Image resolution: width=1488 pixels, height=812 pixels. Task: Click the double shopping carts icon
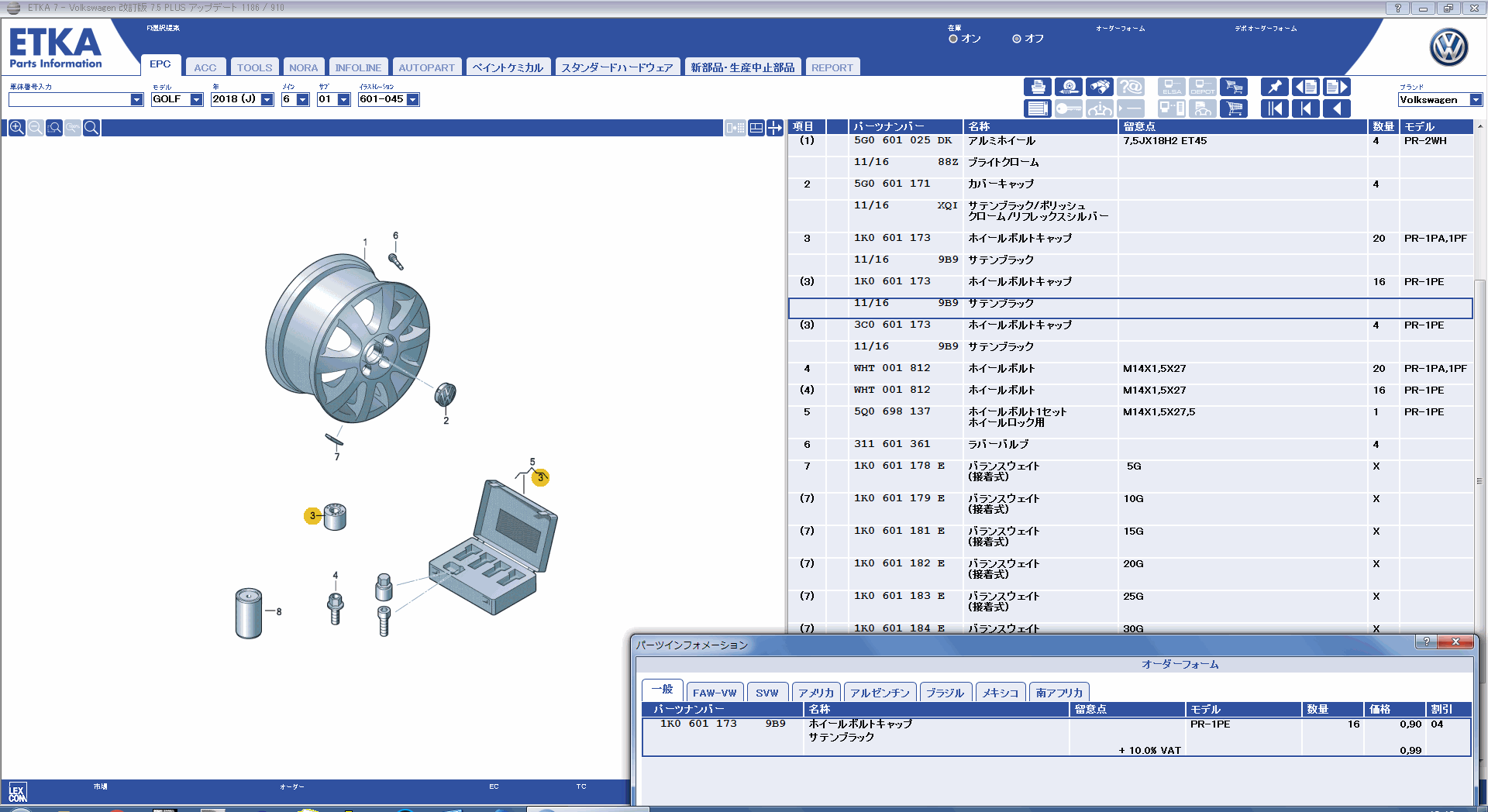pyautogui.click(x=1234, y=87)
